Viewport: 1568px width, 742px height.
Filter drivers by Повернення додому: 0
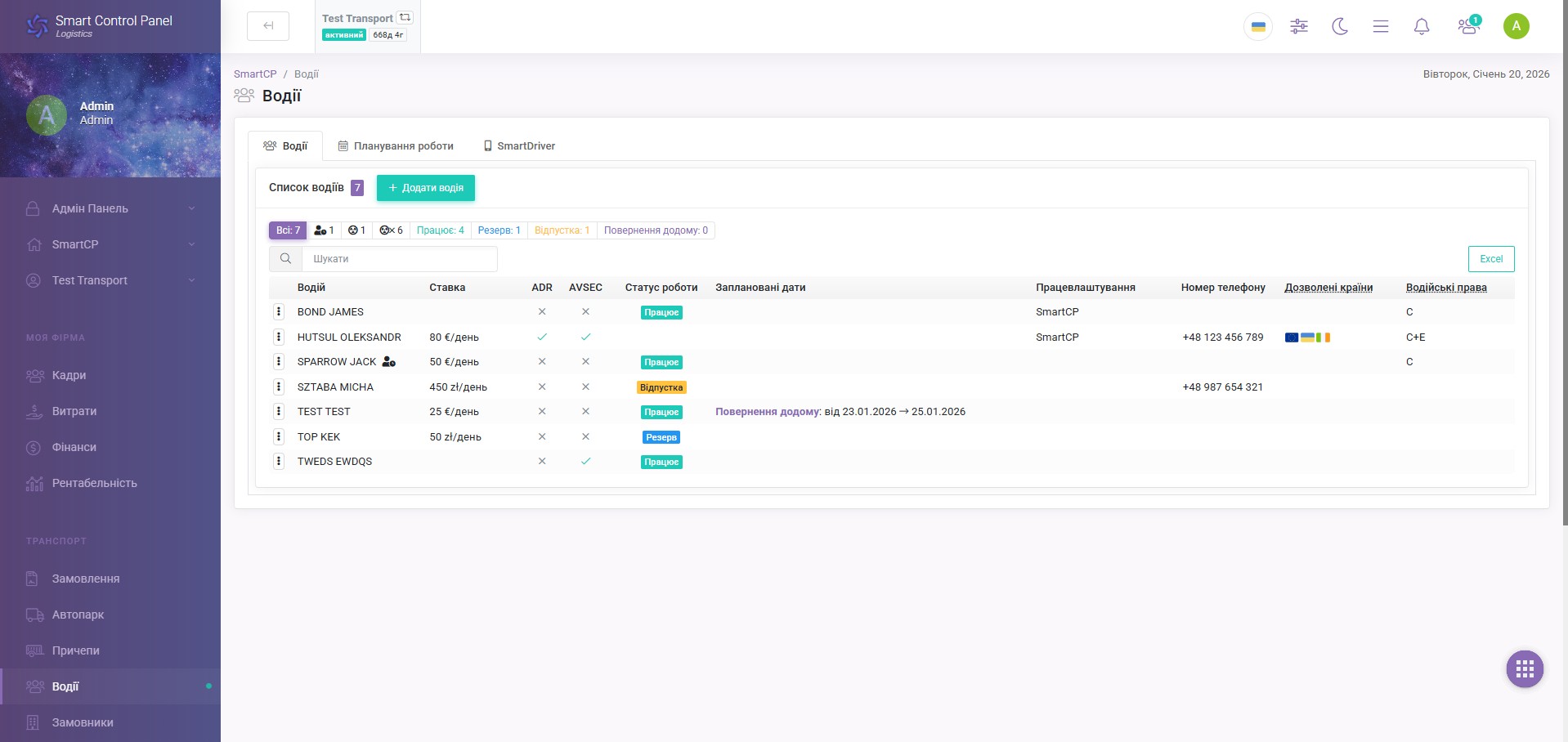pyautogui.click(x=656, y=230)
